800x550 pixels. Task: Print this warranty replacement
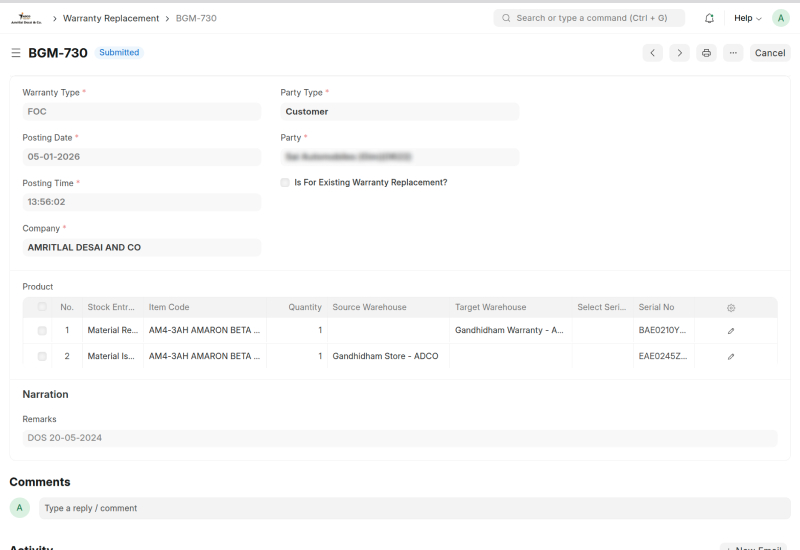point(706,53)
